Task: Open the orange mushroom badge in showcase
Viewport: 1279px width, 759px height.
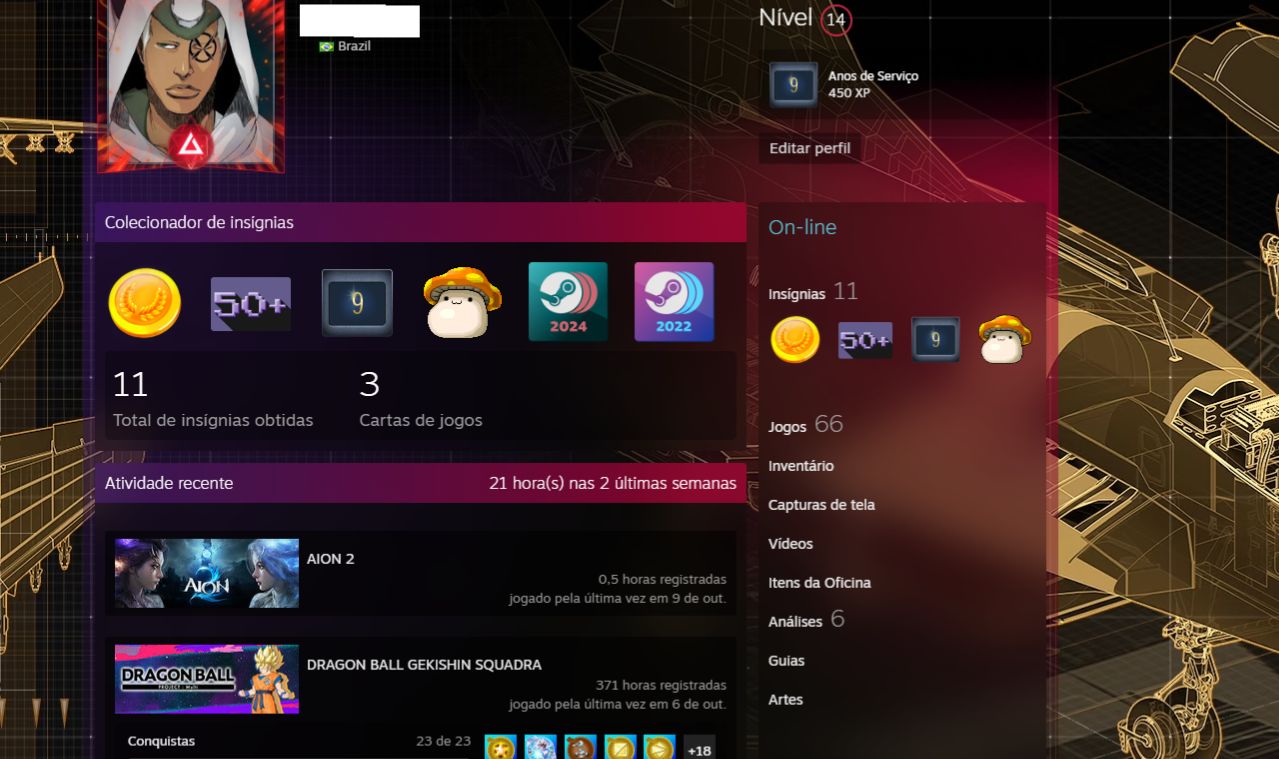Action: pyautogui.click(x=462, y=302)
